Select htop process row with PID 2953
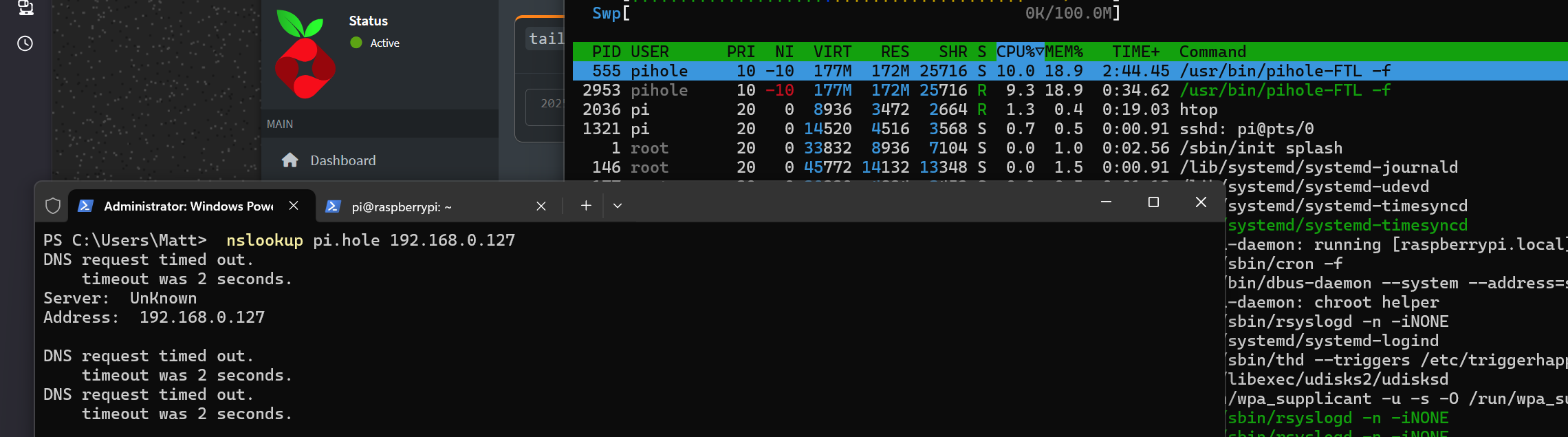 click(963, 90)
